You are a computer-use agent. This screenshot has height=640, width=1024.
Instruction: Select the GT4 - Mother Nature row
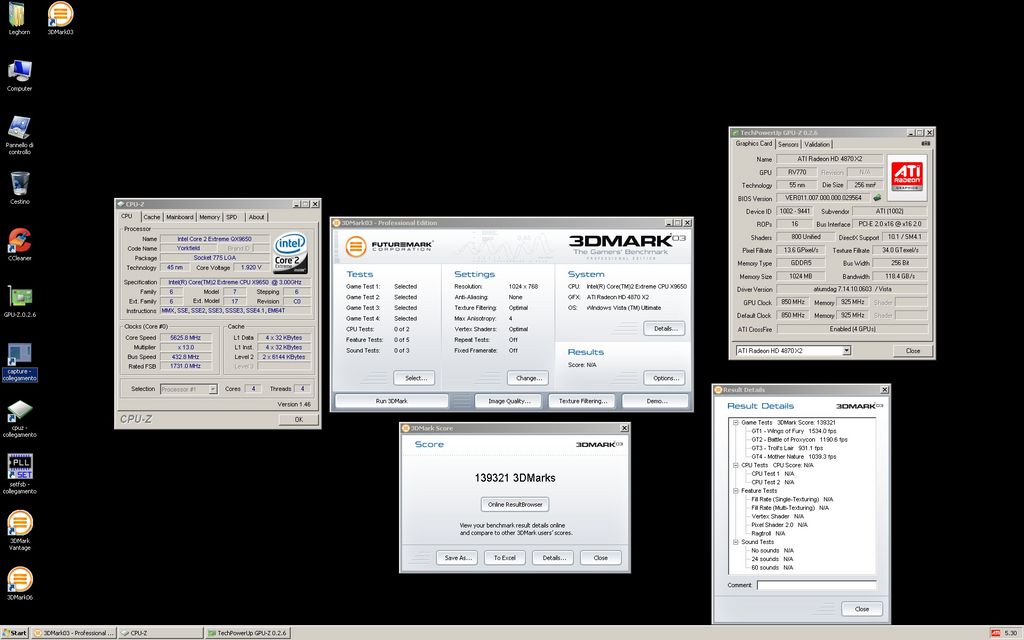(793, 456)
